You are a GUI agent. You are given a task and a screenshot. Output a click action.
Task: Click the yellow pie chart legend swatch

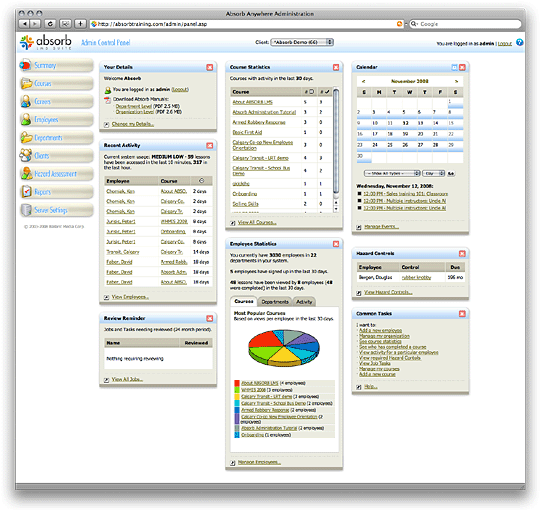237,396
